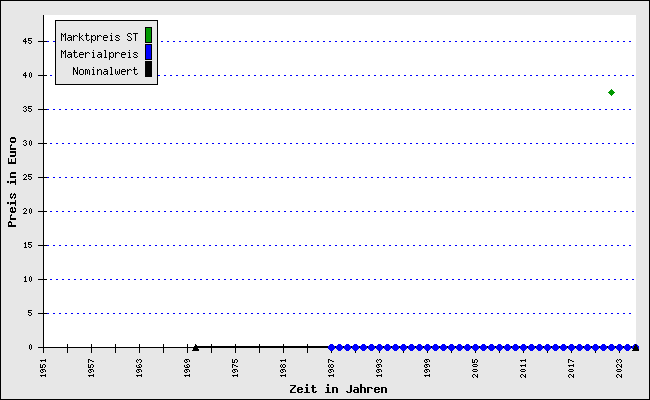Click the y-axis label '10'

[28, 279]
